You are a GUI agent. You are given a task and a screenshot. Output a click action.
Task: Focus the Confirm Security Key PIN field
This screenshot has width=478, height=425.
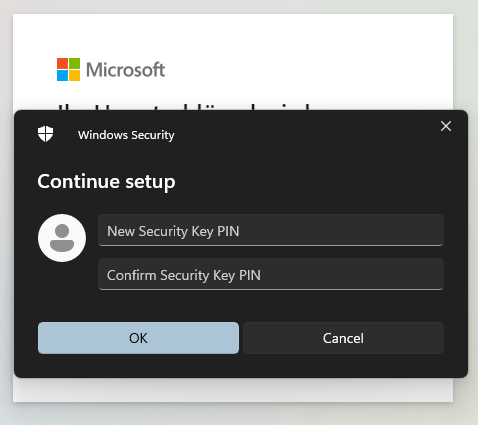tap(271, 274)
